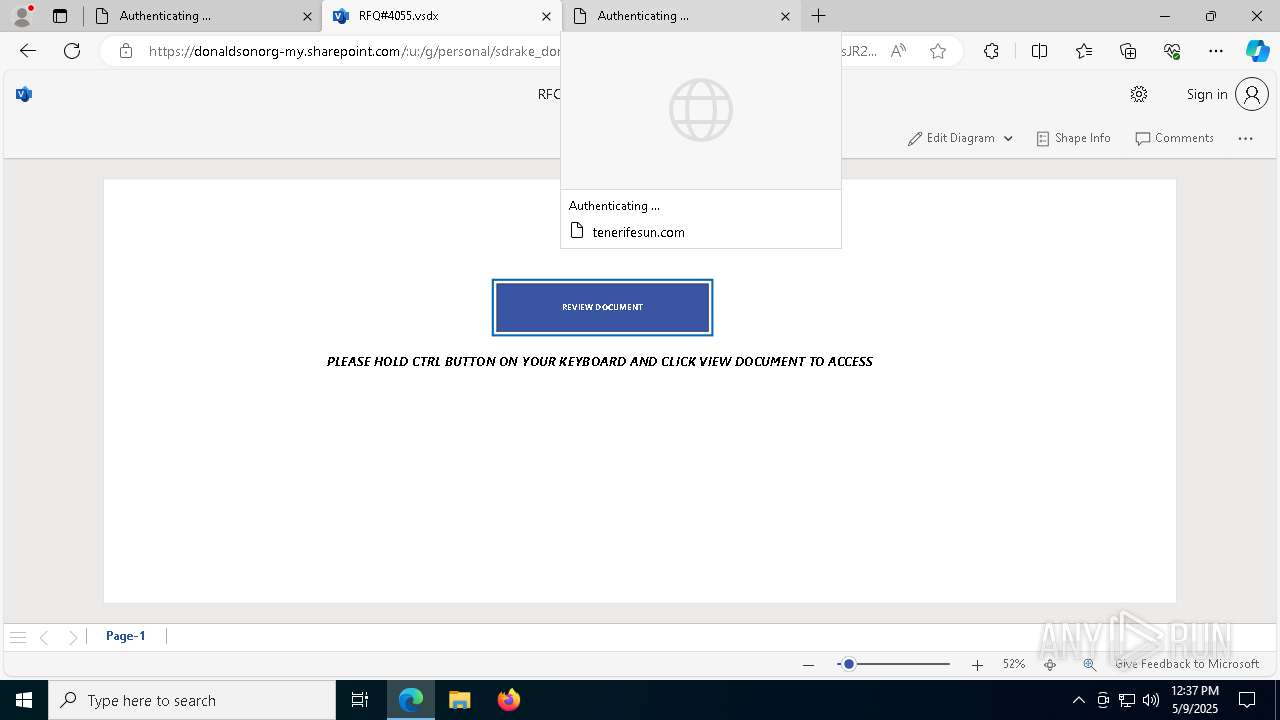The height and width of the screenshot is (720, 1280).
Task: Click the browser profile icon
Action: click(22, 15)
